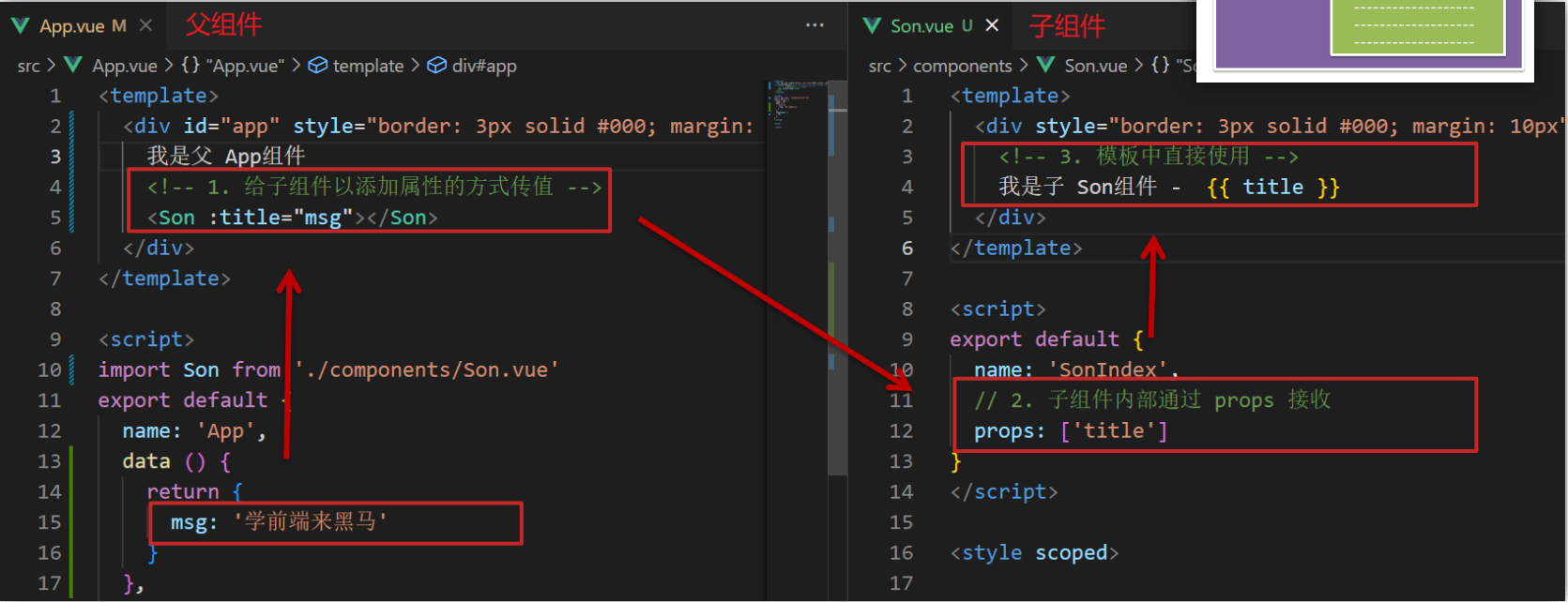Open the components folder breadcrumb

[962, 66]
